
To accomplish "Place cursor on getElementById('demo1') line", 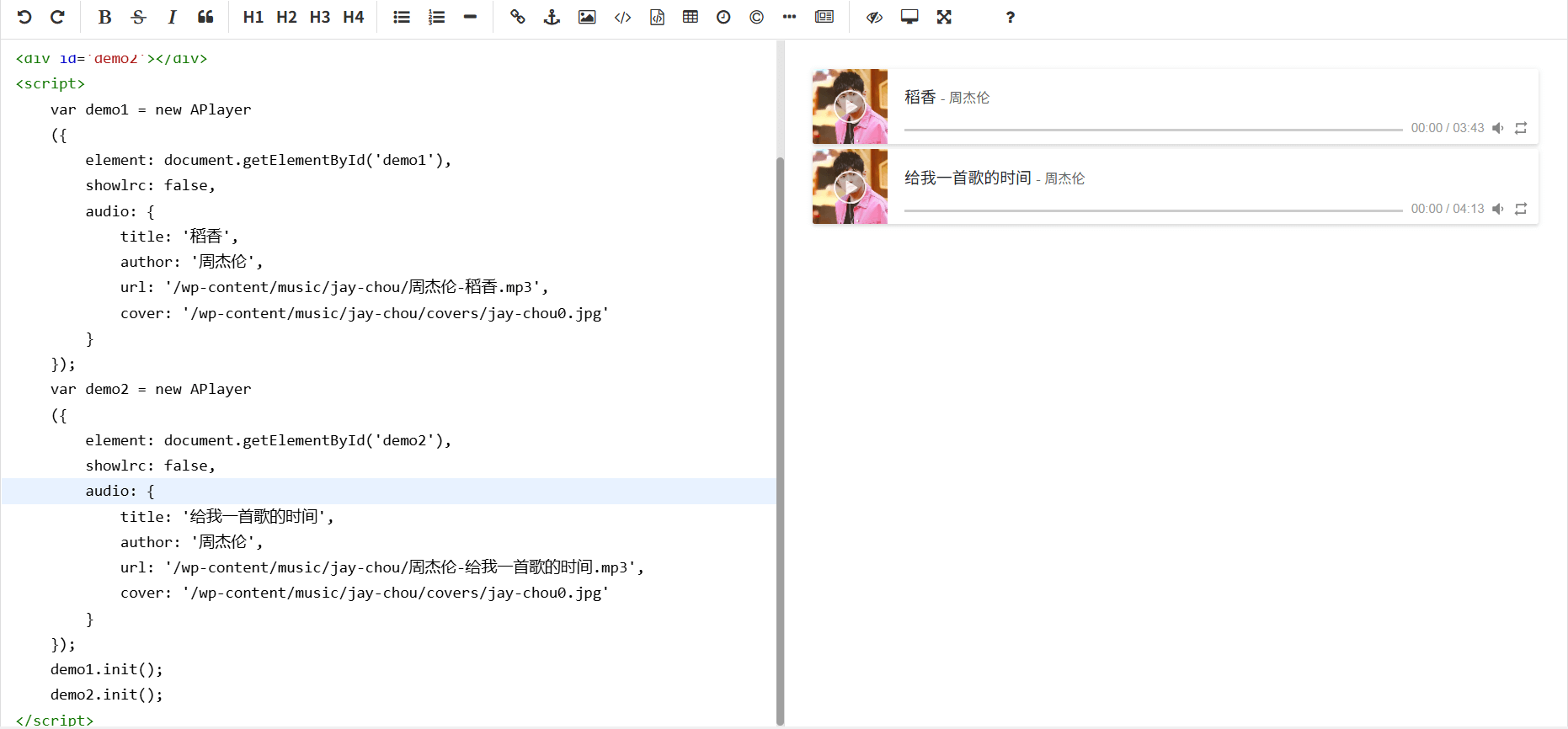I will tap(268, 160).
